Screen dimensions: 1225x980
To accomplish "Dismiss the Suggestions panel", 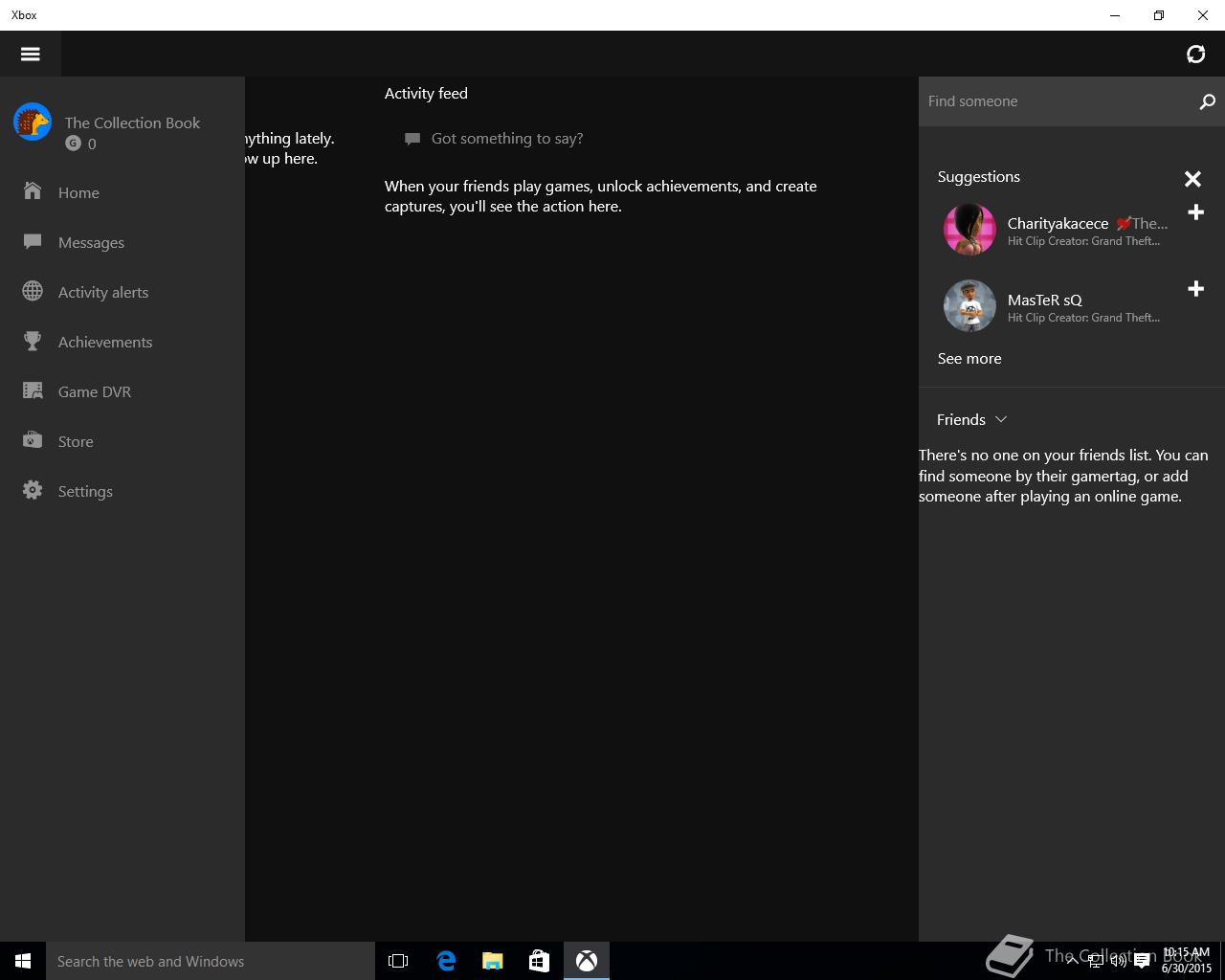I will 1192,179.
